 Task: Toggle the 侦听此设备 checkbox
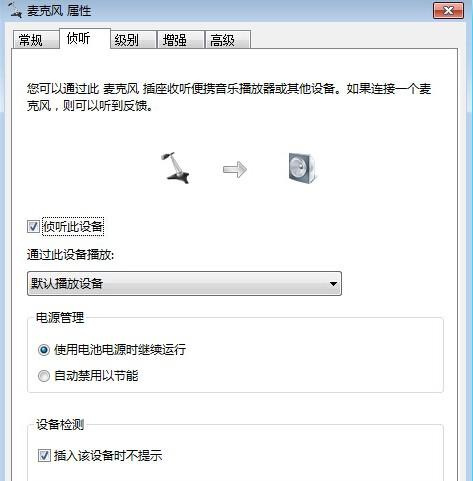(x=33, y=227)
